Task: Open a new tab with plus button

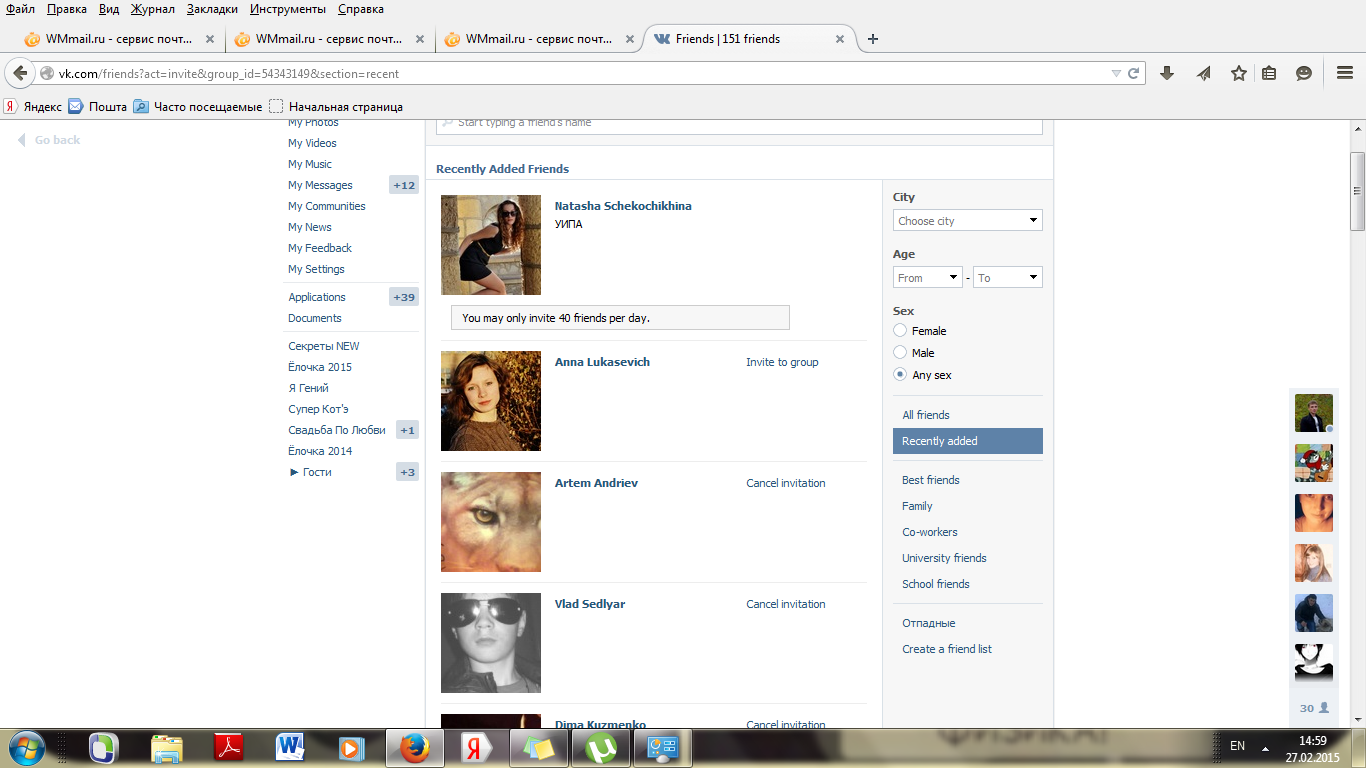Action: coord(873,39)
